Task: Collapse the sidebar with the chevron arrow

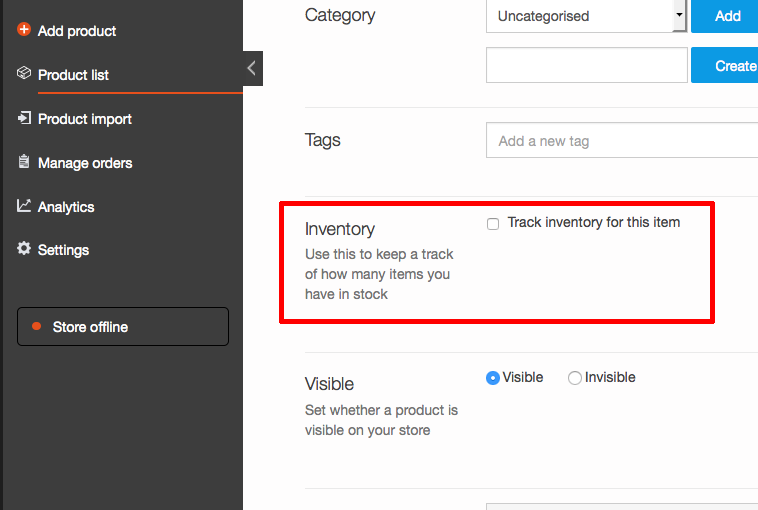Action: (x=252, y=68)
